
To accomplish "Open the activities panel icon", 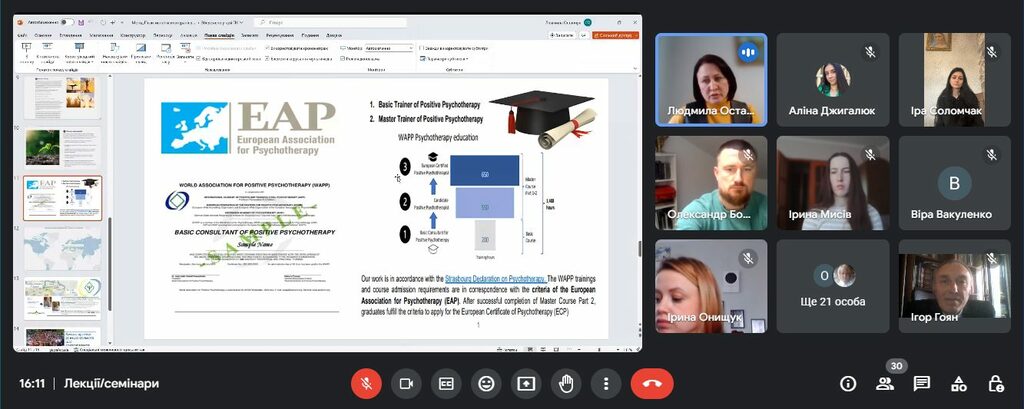I will click(959, 384).
